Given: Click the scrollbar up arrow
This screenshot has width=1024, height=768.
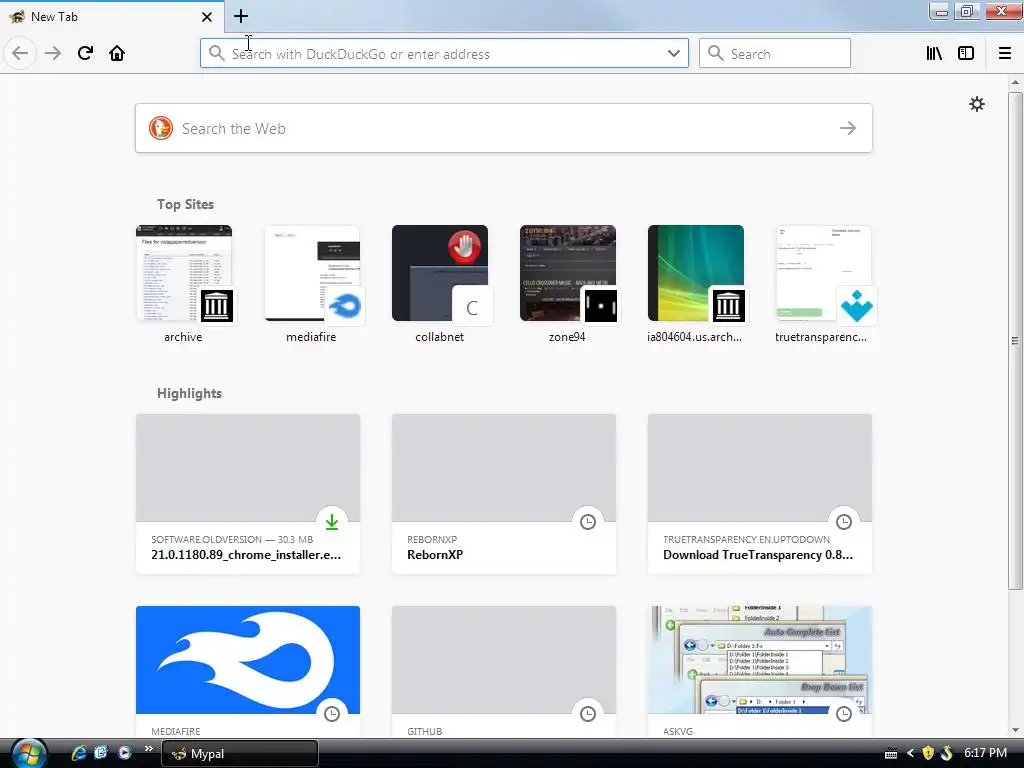Looking at the screenshot, I should (x=1014, y=82).
